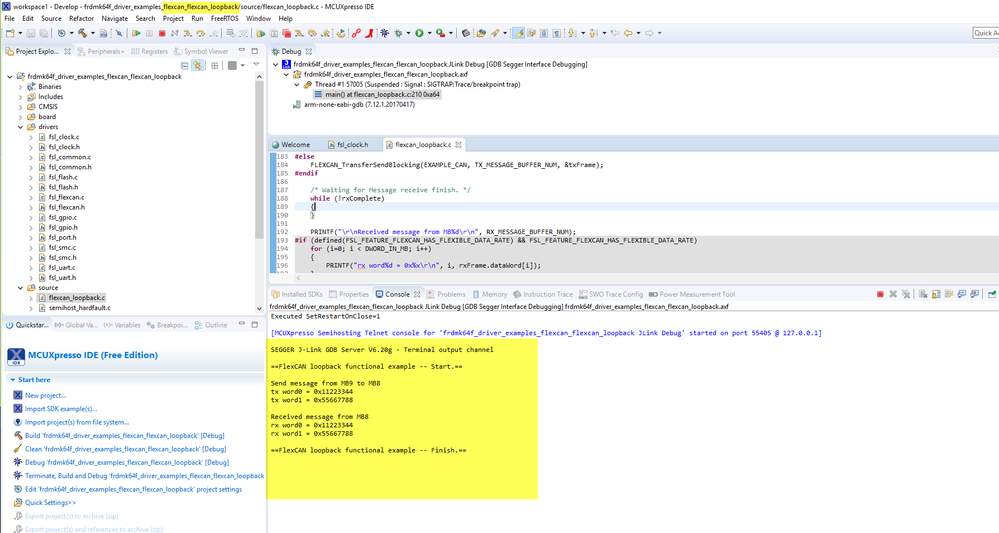The width and height of the screenshot is (999, 533).
Task: Click the editor horizontal scrollbar left arrow
Action: pyautogui.click(x=298, y=278)
